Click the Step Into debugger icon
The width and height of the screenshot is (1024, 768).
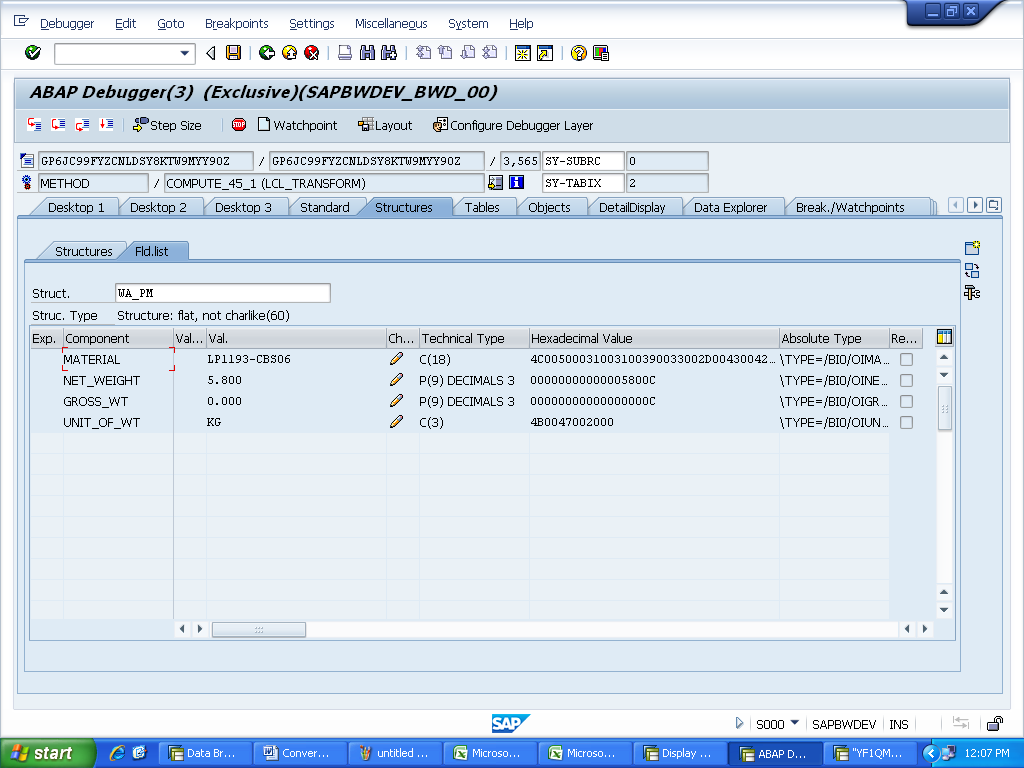pyautogui.click(x=34, y=124)
